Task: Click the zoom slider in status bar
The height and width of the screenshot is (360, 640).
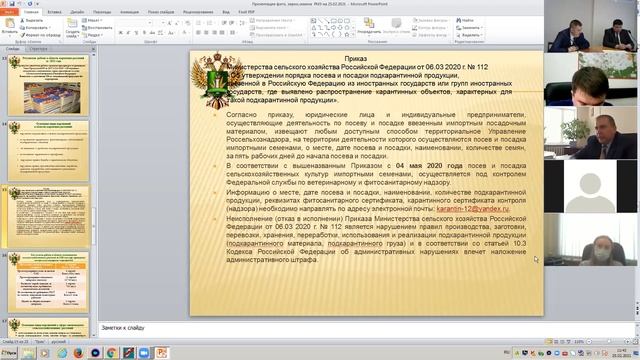Action: [x=608, y=342]
